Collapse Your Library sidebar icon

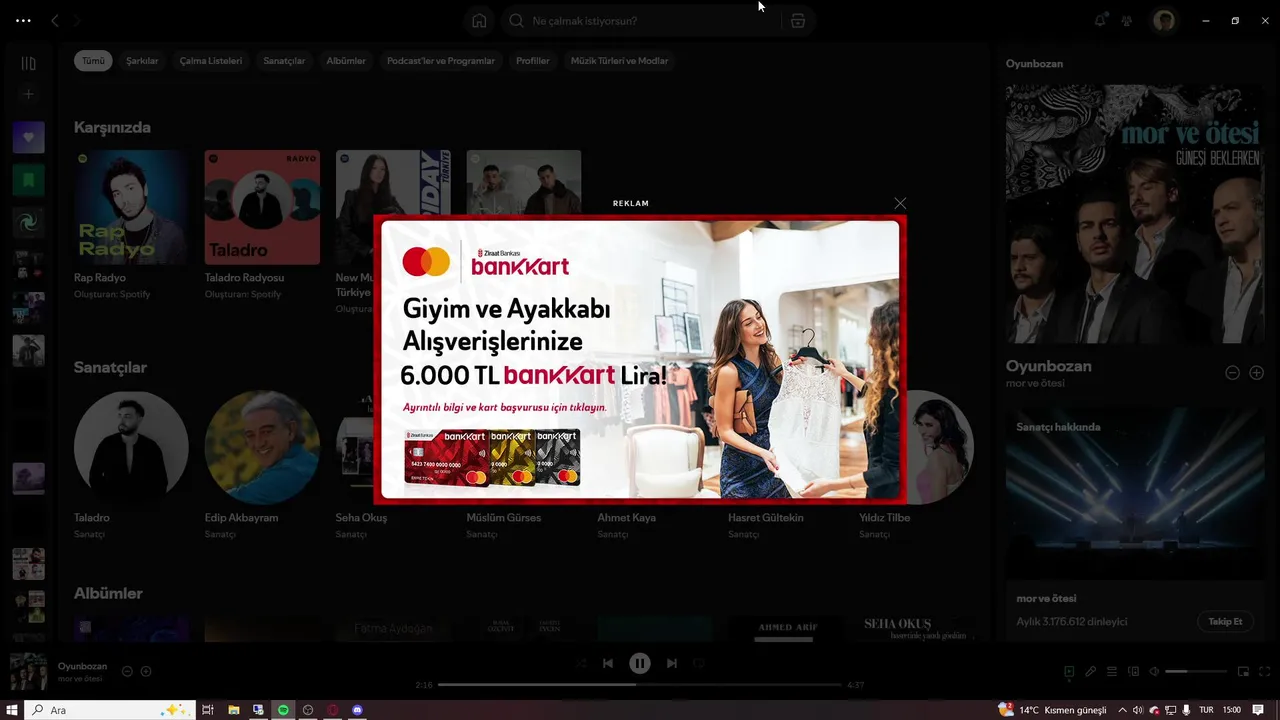pyautogui.click(x=28, y=63)
